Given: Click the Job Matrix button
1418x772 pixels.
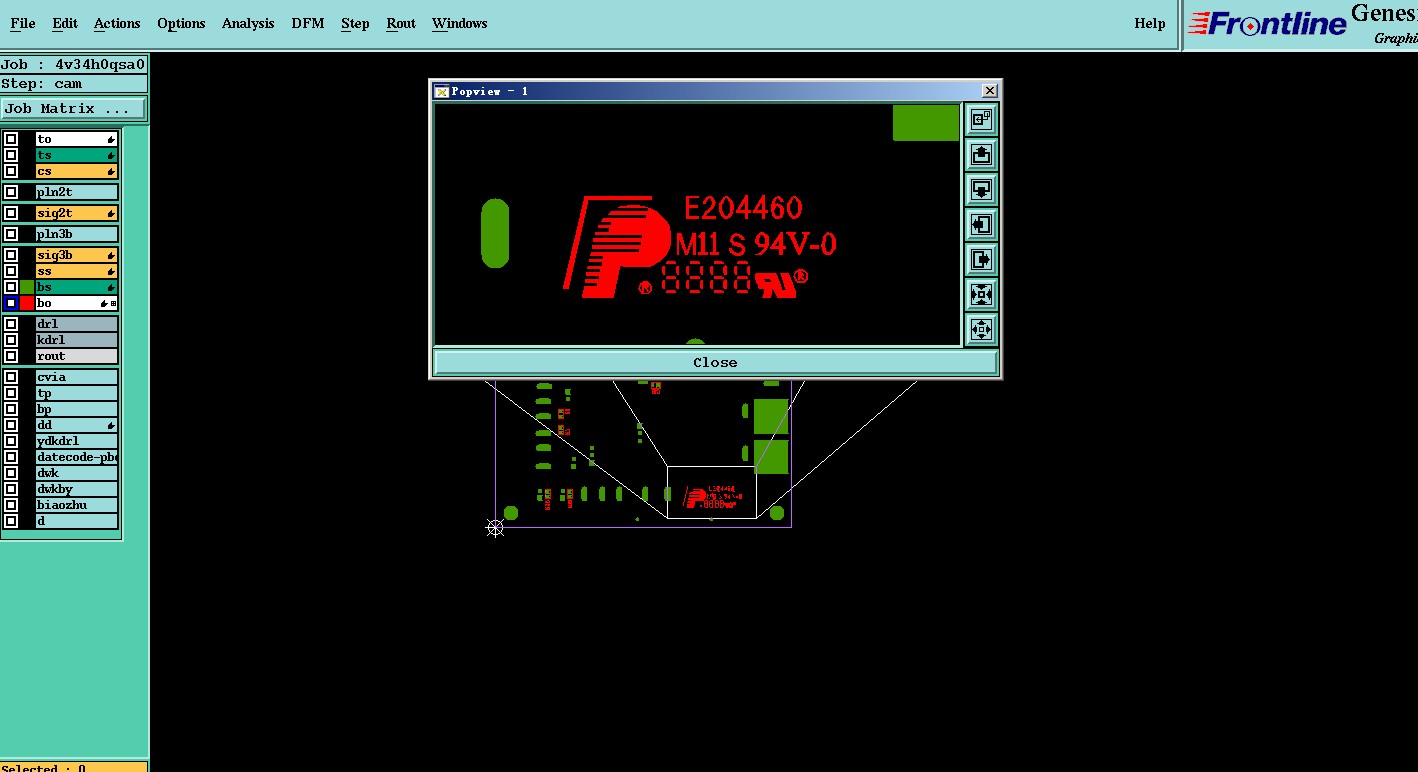Looking at the screenshot, I should point(74,108).
